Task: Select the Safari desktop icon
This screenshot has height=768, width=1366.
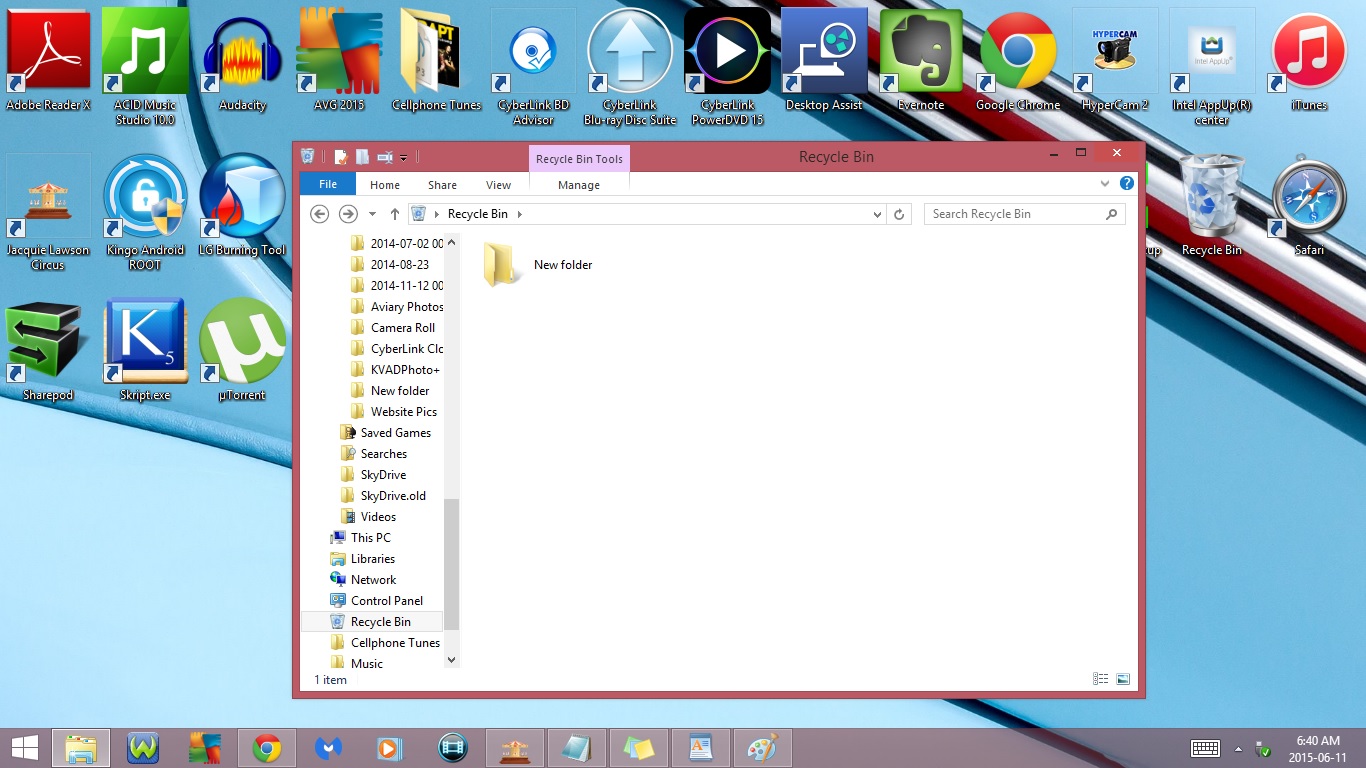Action: pos(1309,205)
